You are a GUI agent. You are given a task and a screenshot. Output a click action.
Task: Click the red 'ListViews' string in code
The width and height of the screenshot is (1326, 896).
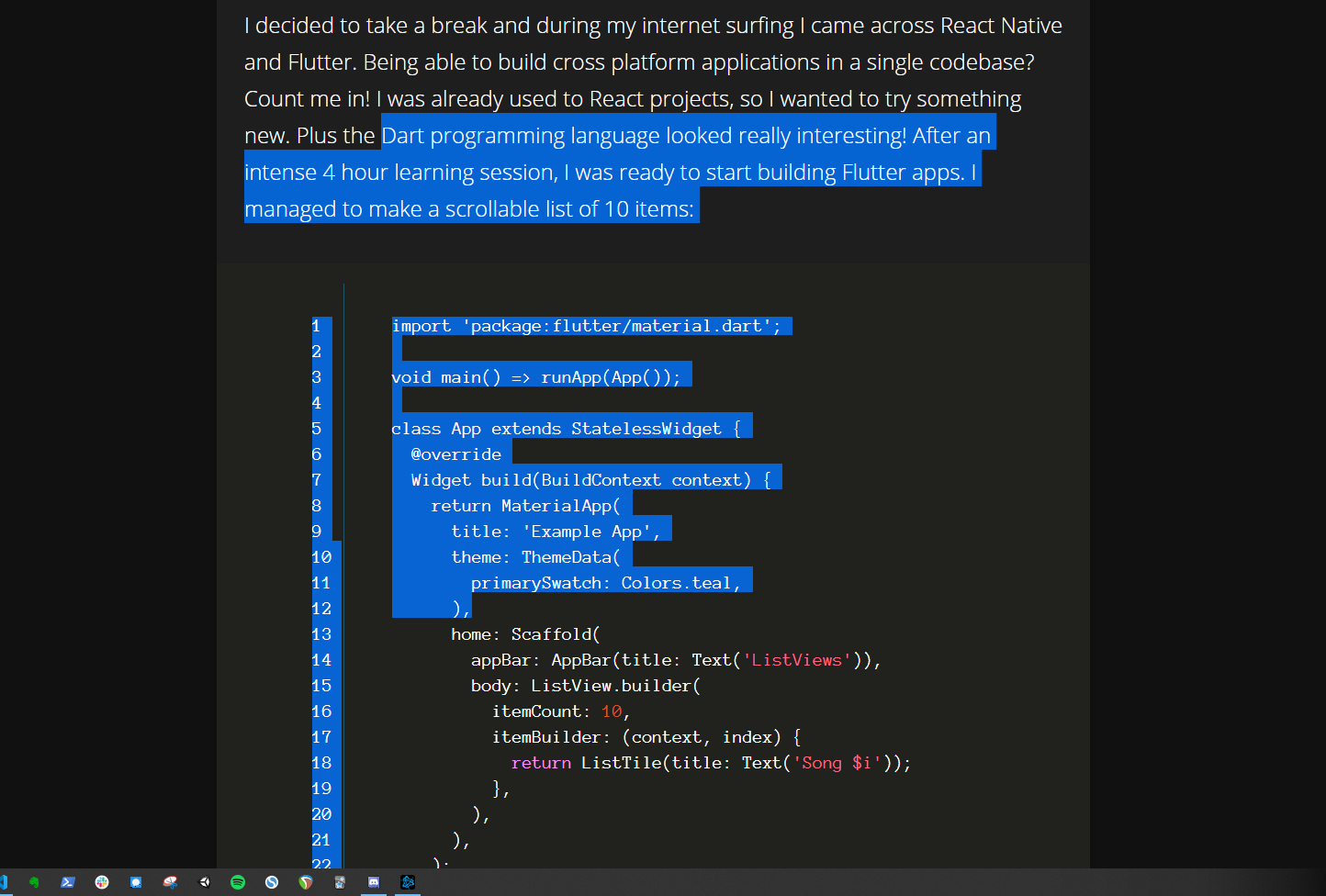tap(797, 660)
